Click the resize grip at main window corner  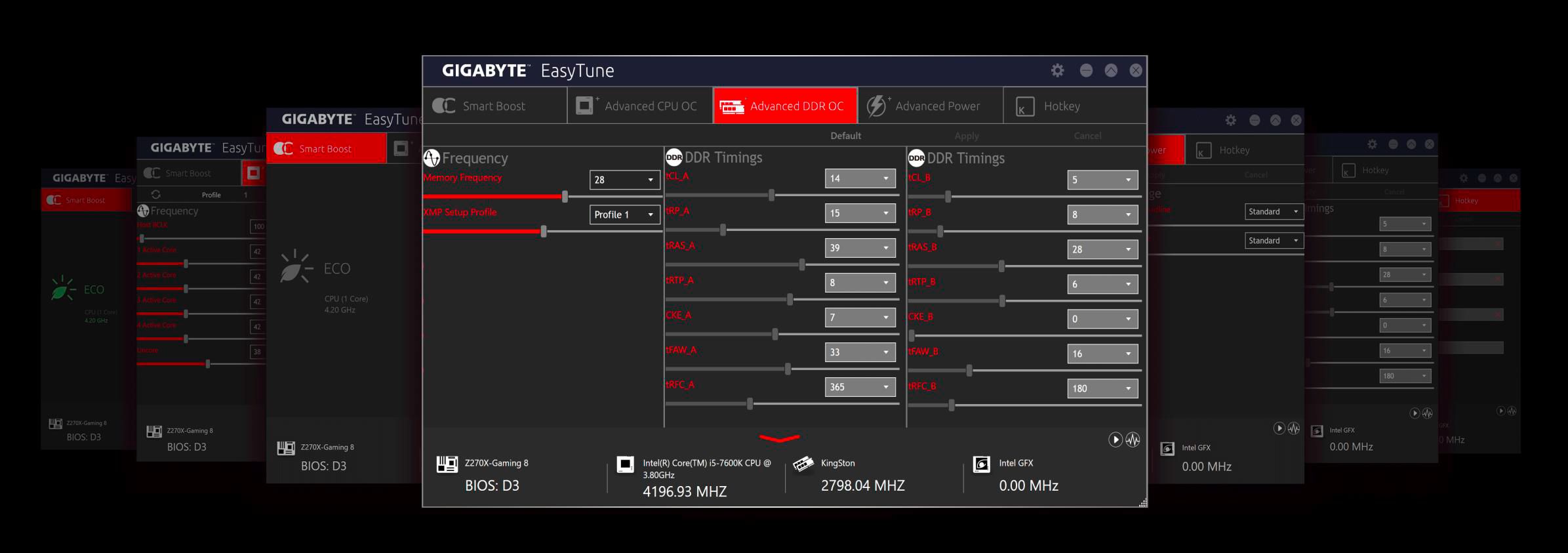click(x=1143, y=502)
